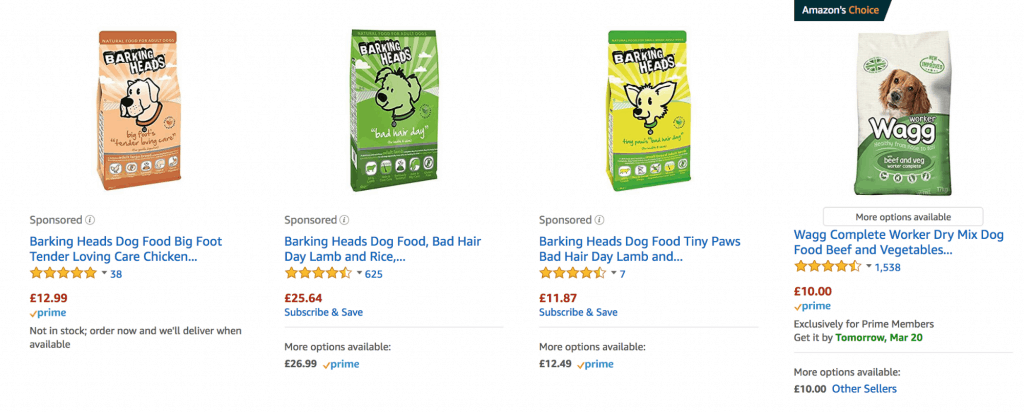This screenshot has width=1024, height=412.
Task: Click the Sponsored info icon on Bad Hair Day listing
Action: pos(346,220)
